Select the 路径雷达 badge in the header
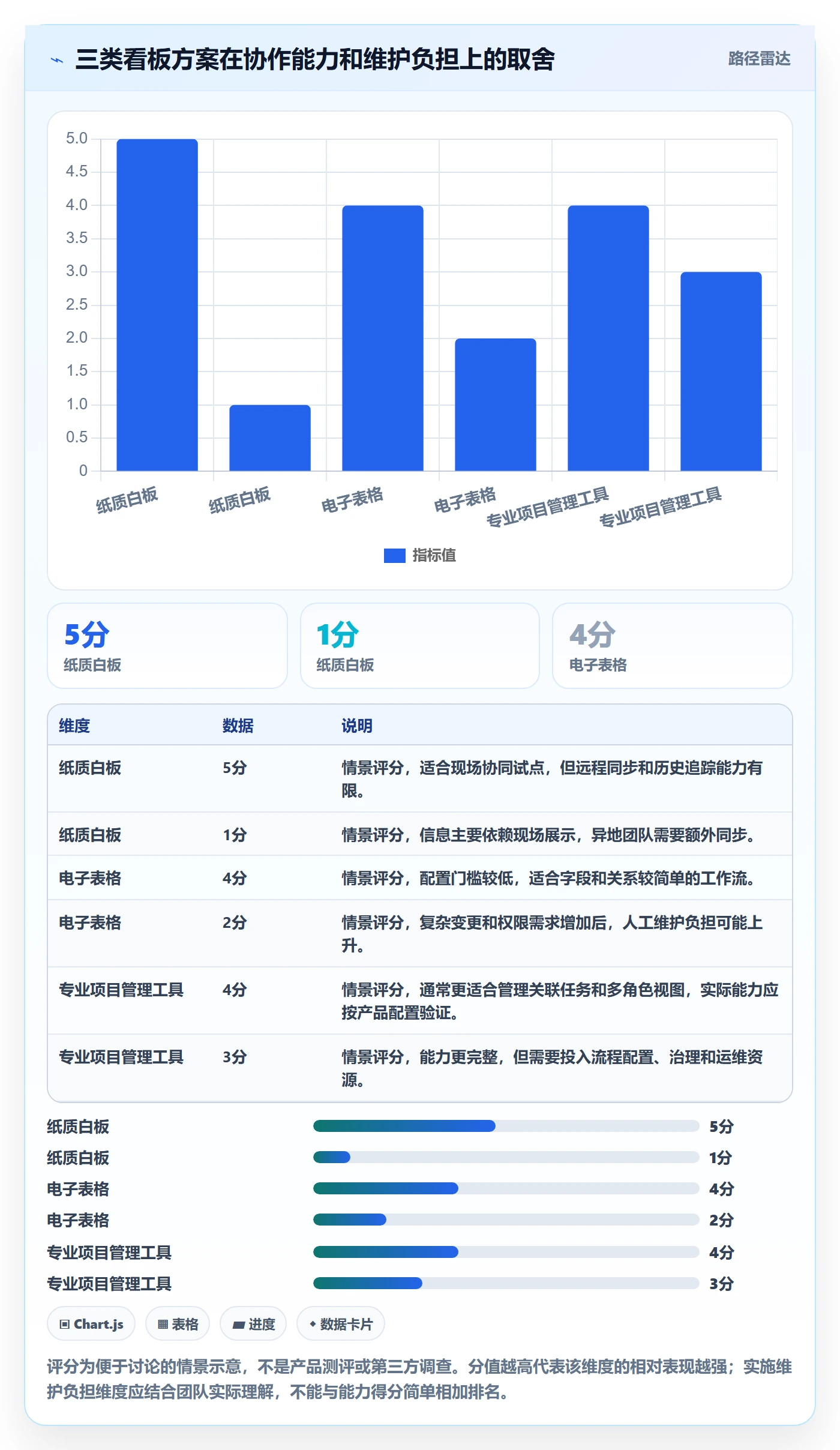 click(x=759, y=59)
